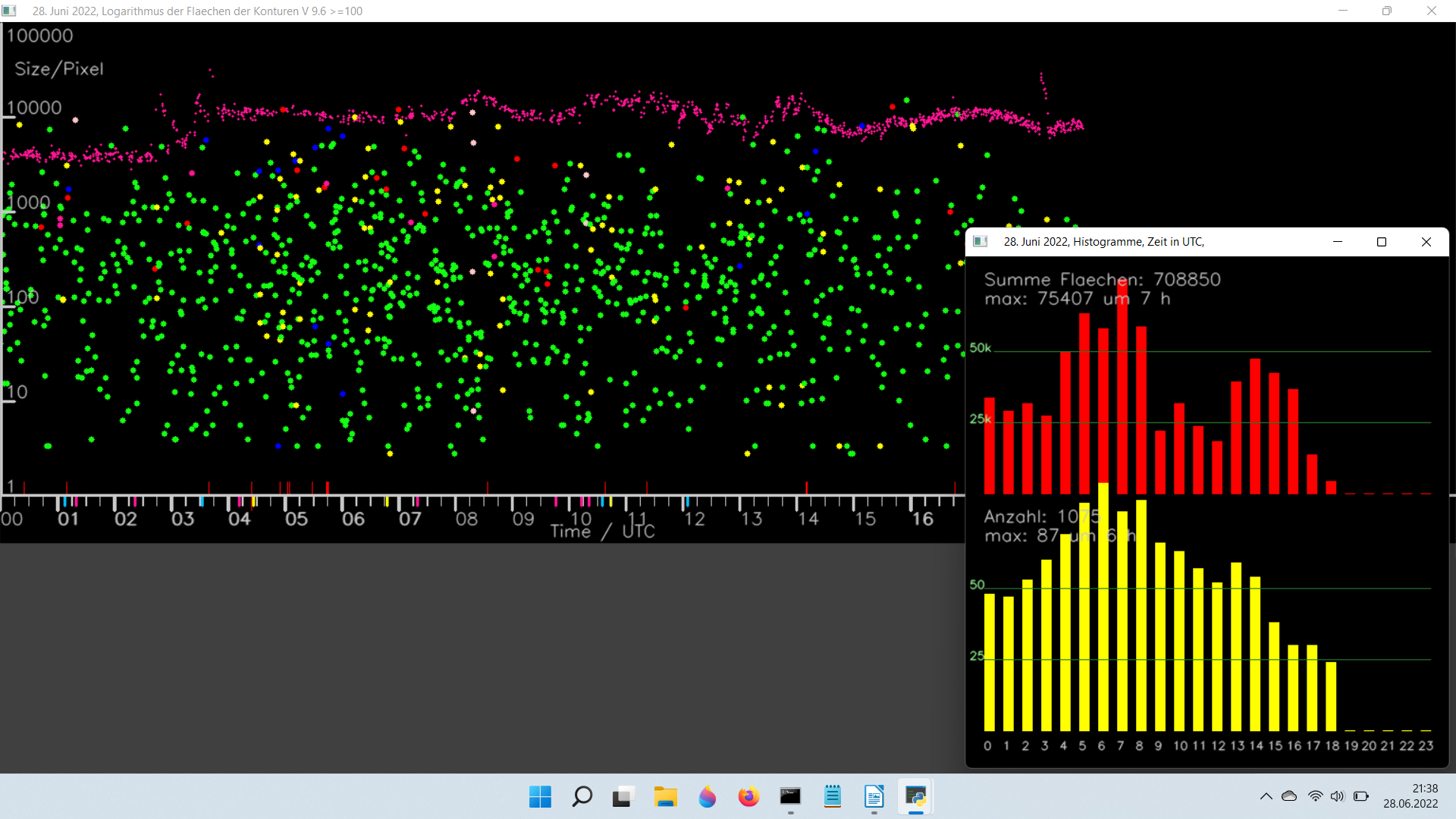Screen dimensions: 1456x819
Task: Click the Logarithmus window's title bar icon
Action: (x=9, y=11)
